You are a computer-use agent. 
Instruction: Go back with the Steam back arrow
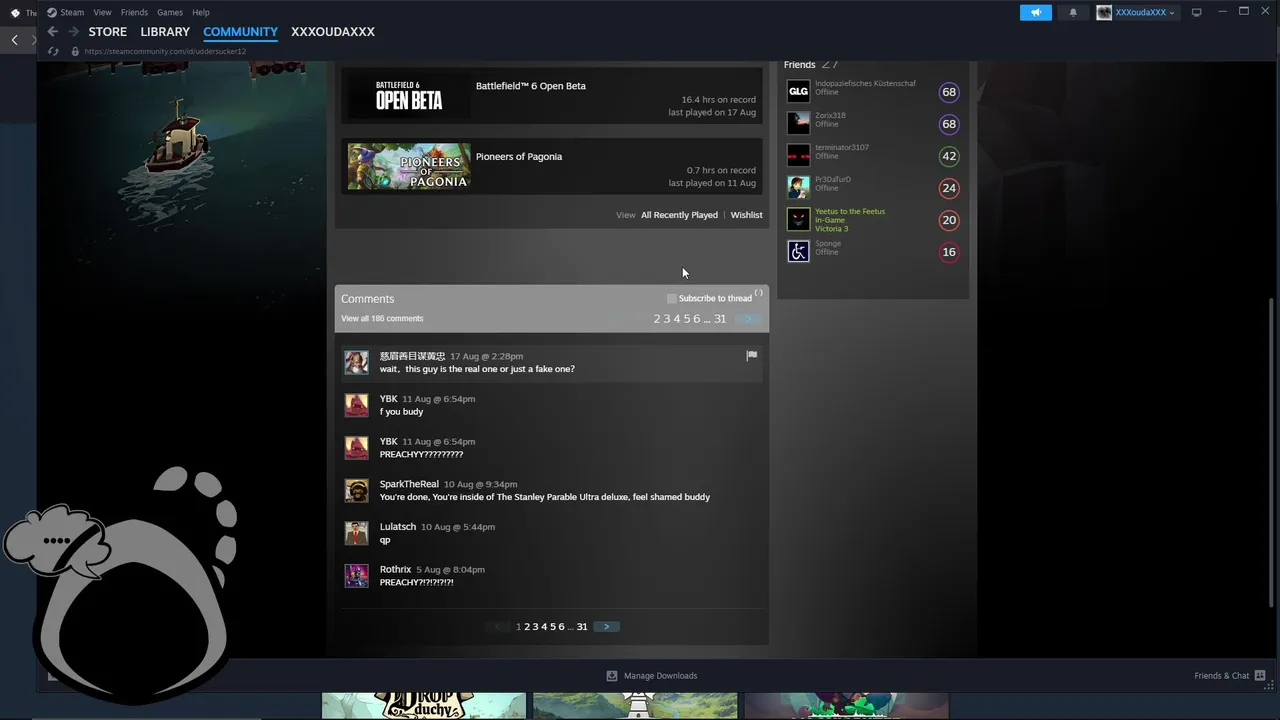point(53,32)
